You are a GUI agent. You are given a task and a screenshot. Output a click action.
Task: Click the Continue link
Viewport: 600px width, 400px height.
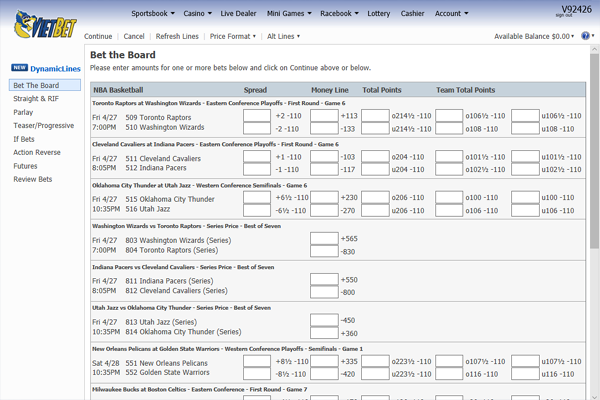tap(98, 36)
